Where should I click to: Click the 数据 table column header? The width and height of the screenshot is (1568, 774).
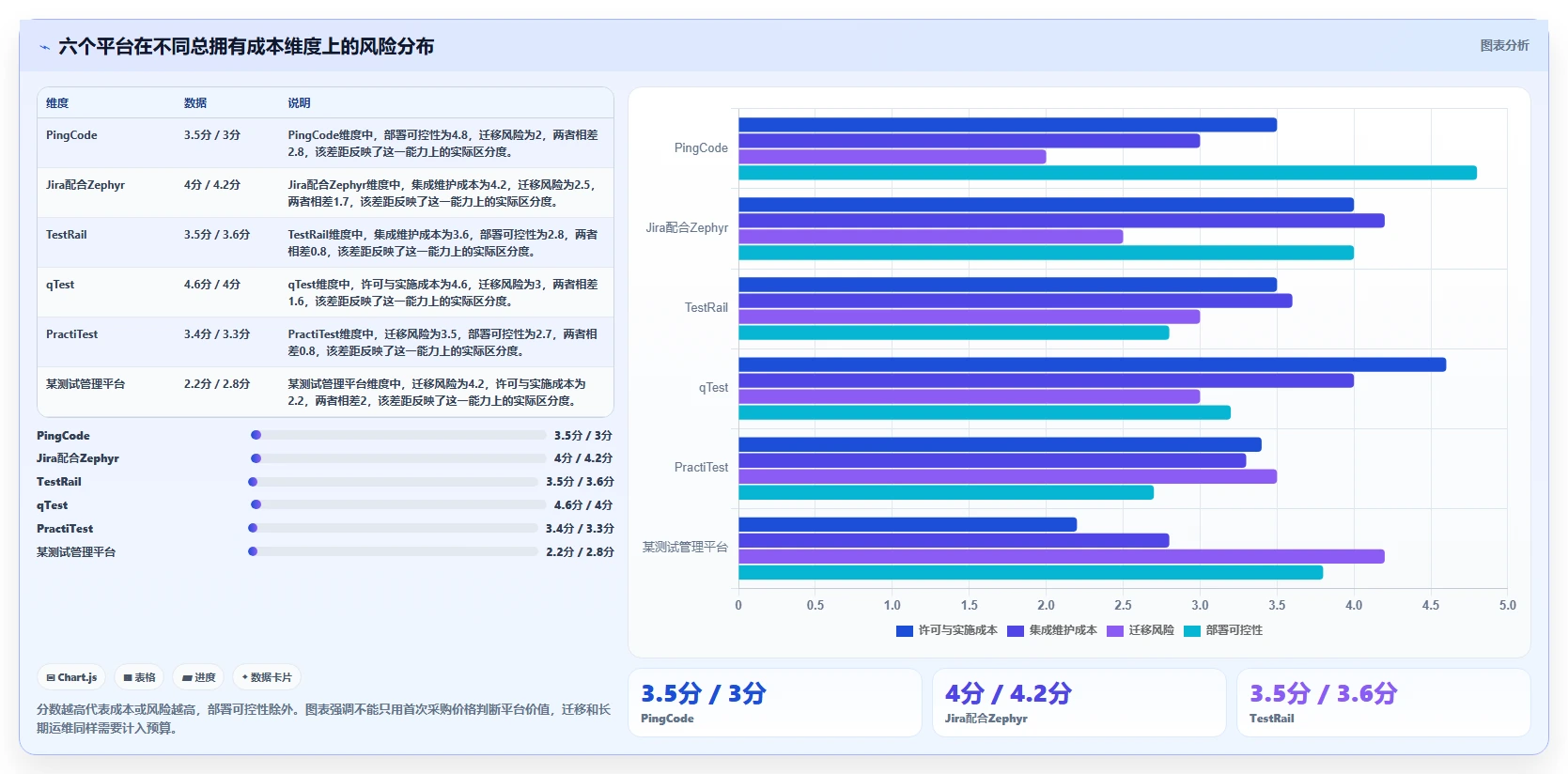pos(195,103)
